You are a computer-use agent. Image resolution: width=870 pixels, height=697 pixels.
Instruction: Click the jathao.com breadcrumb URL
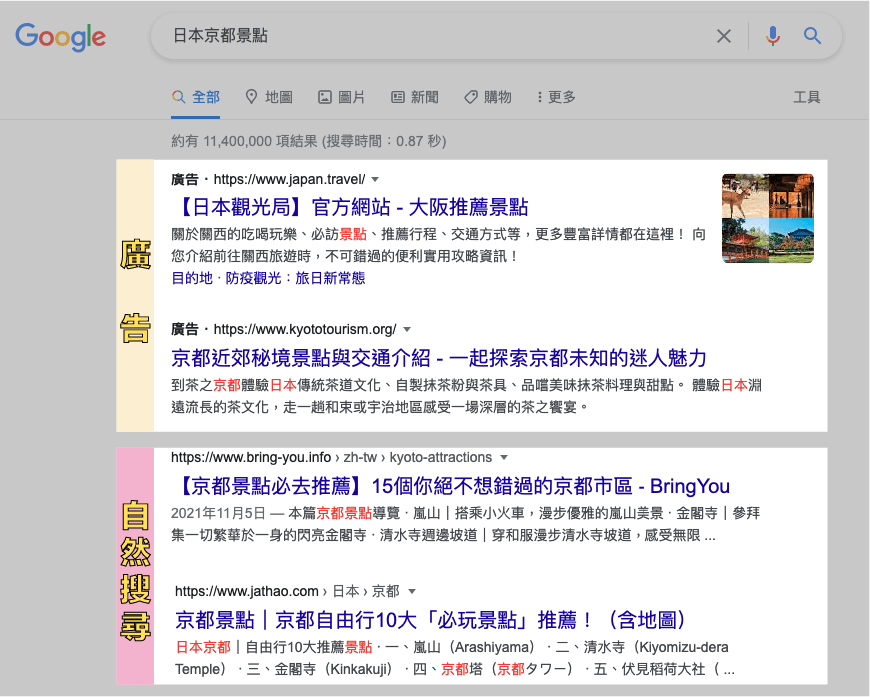287,592
